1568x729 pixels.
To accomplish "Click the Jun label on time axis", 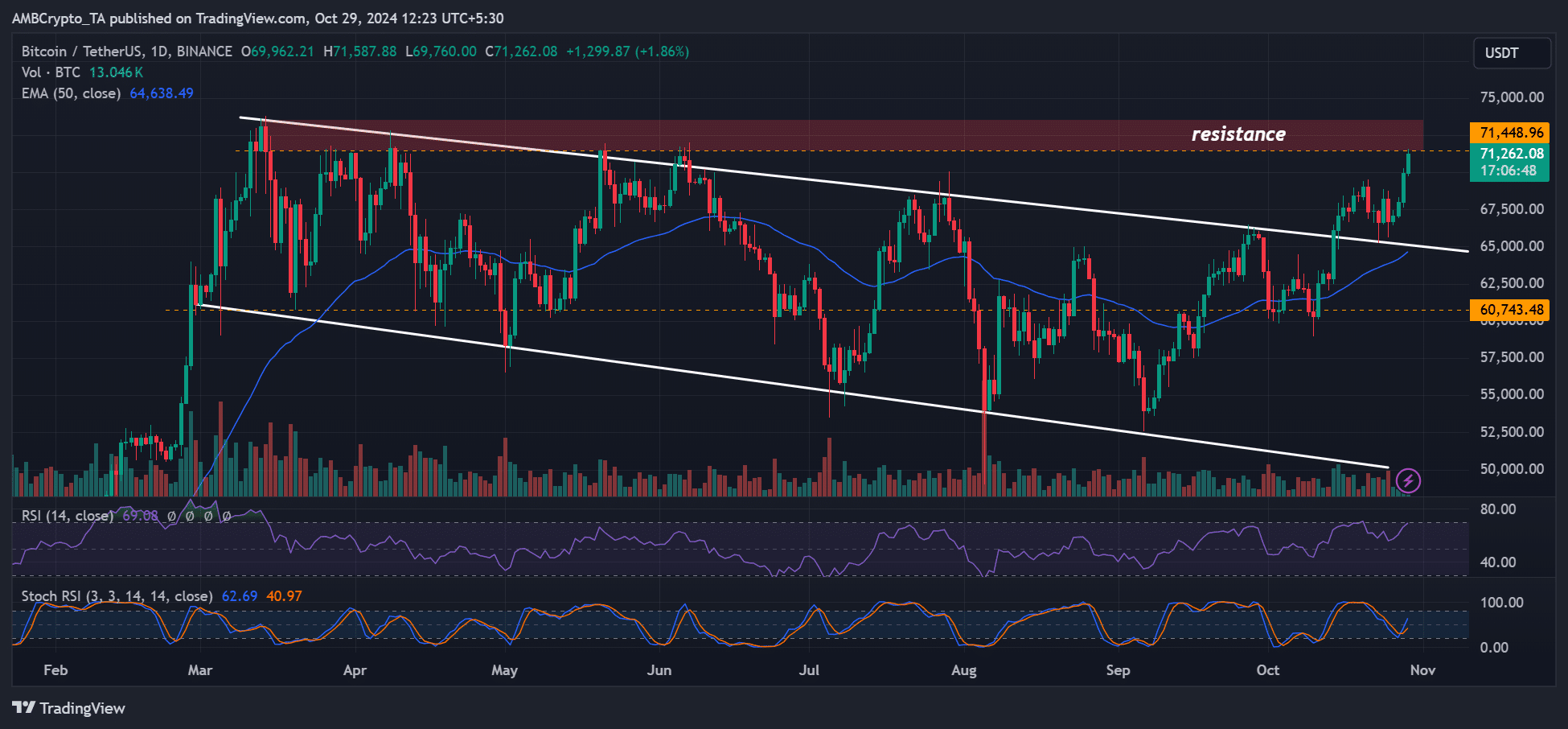I will [x=659, y=670].
